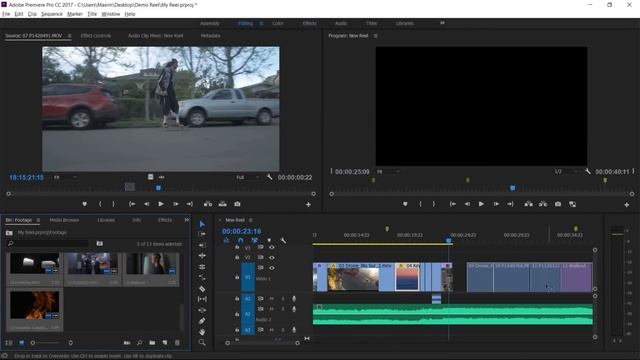Select the Hand tool

202,332
